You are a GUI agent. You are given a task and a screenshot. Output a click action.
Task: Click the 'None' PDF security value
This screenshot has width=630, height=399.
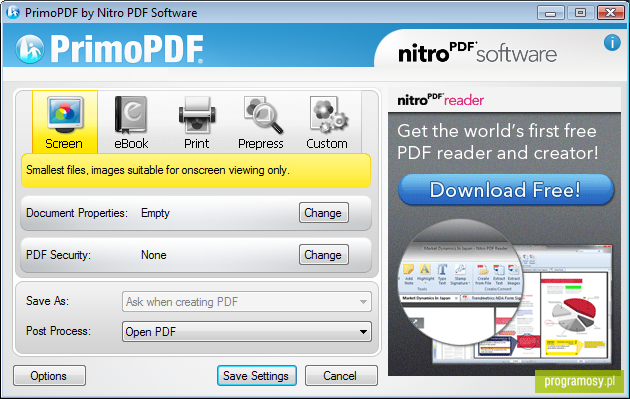pyautogui.click(x=153, y=255)
